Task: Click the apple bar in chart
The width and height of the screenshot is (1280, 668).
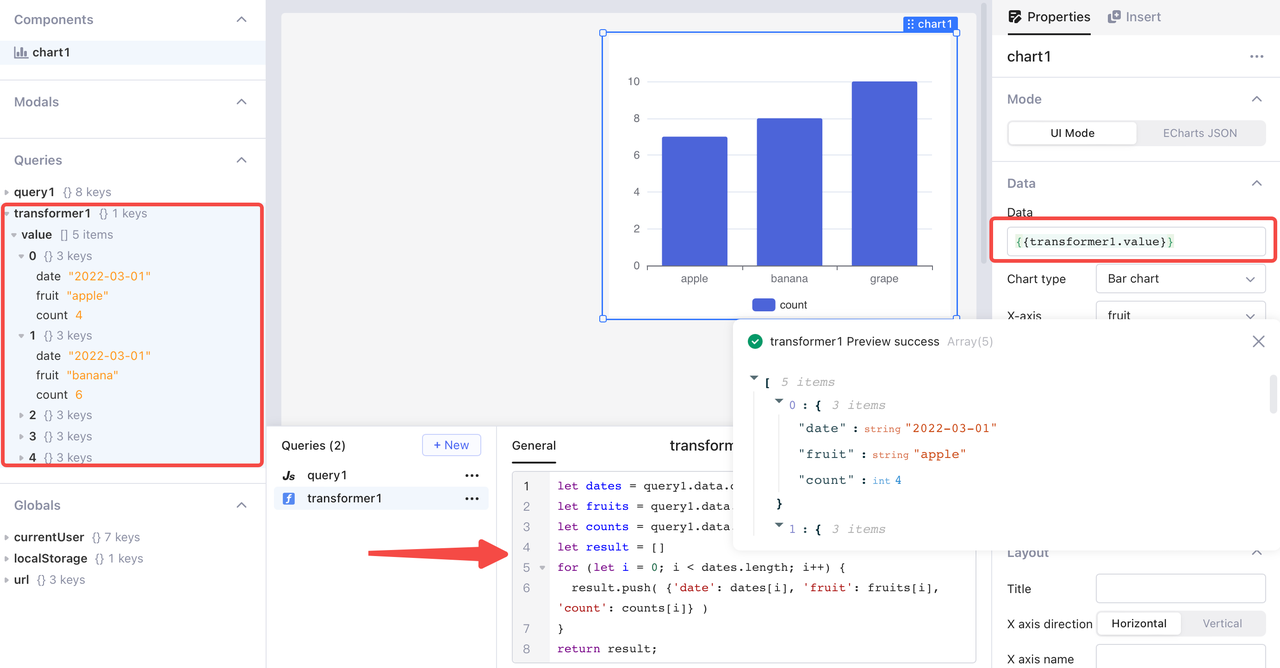Action: [x=694, y=201]
